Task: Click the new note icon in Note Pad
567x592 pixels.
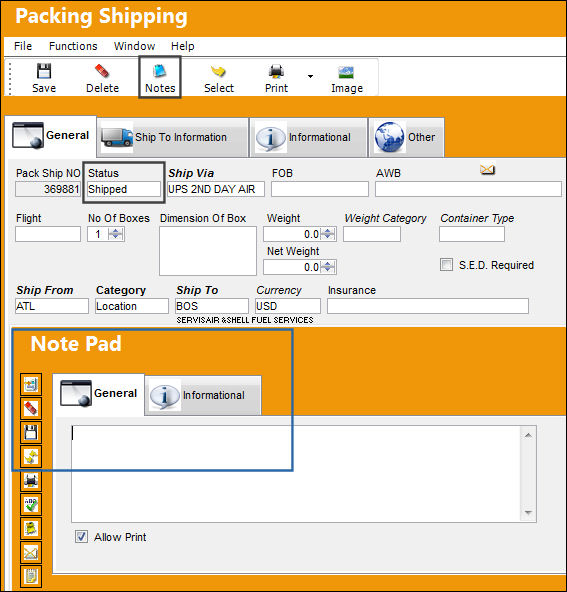Action: tap(31, 384)
